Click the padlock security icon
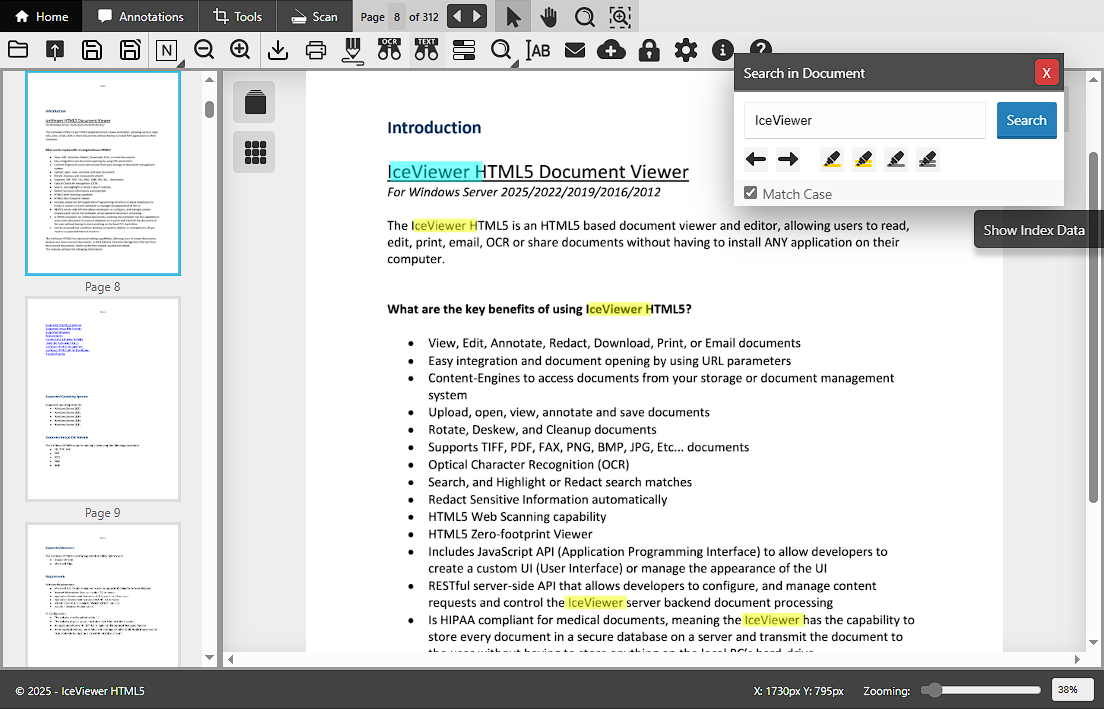Image resolution: width=1104 pixels, height=709 pixels. click(x=649, y=50)
